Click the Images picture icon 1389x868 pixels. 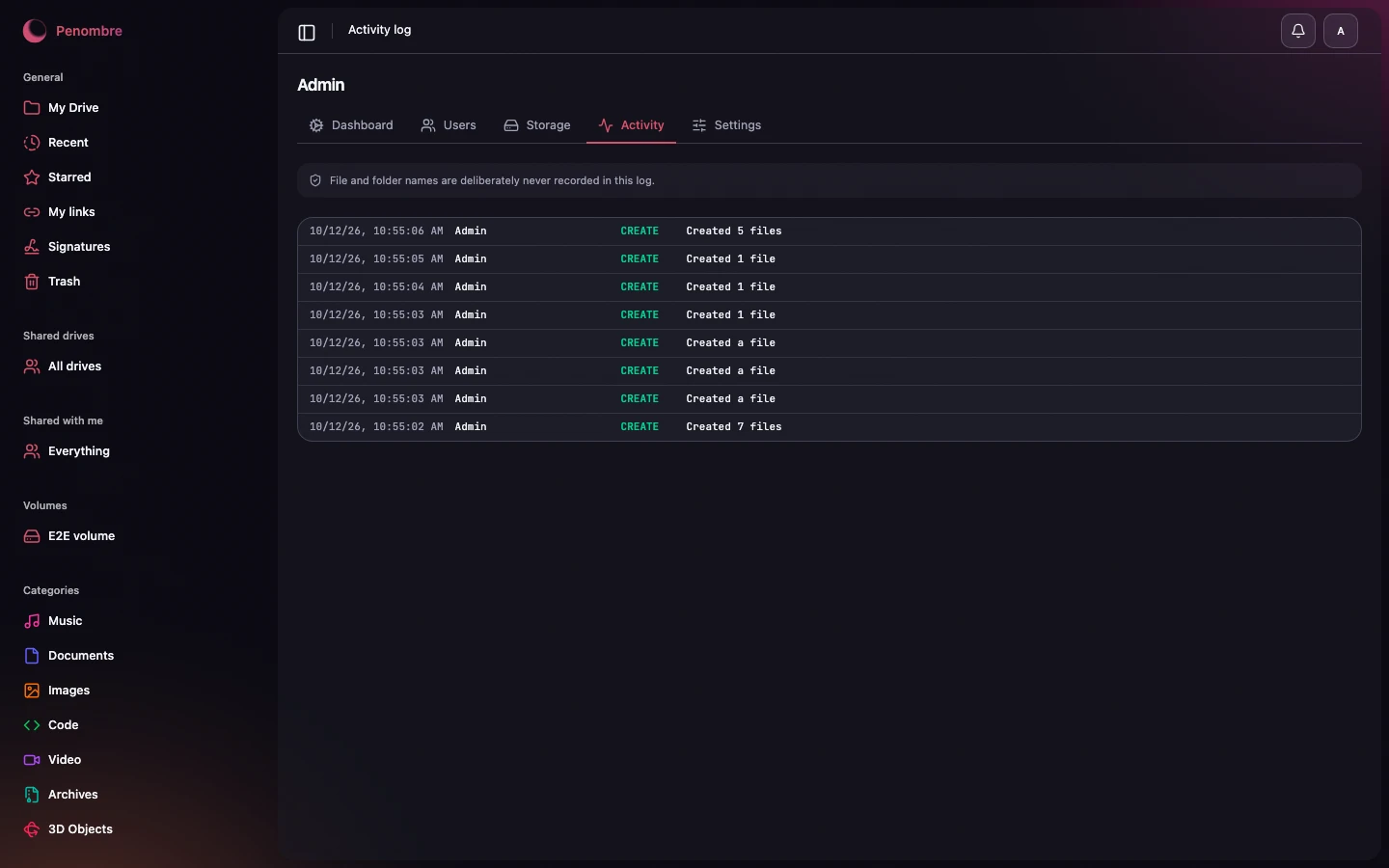[x=32, y=691]
